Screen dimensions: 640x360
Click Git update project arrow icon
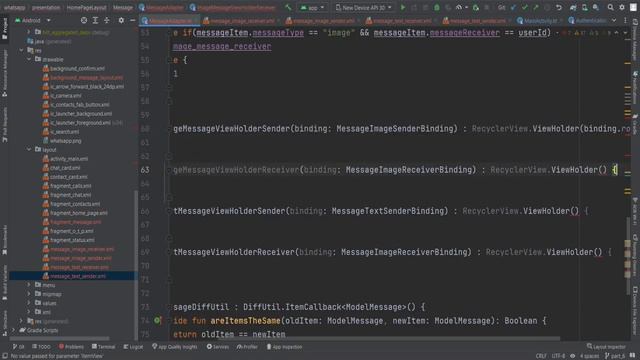pos(513,7)
